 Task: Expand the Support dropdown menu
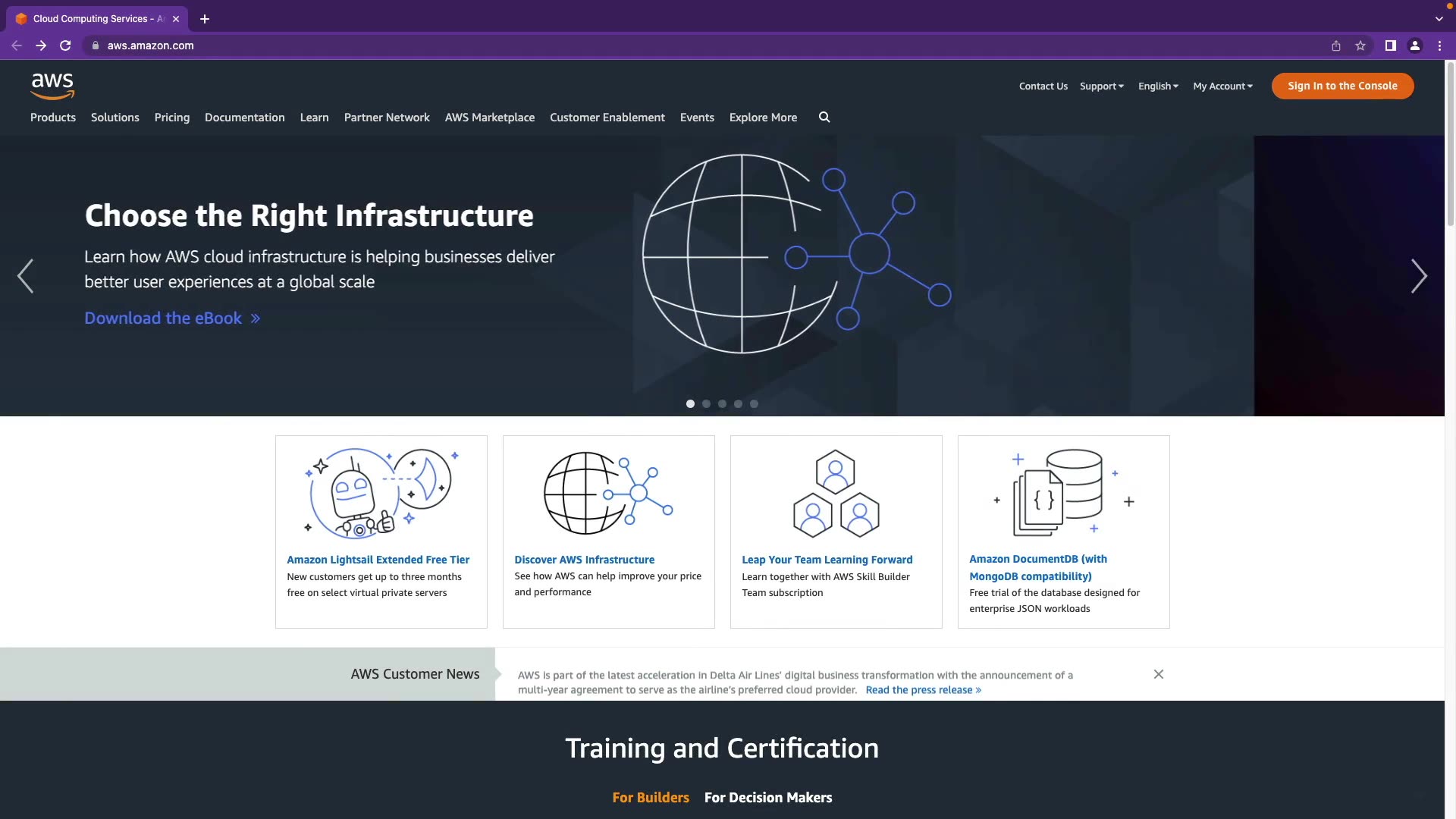[x=1101, y=86]
